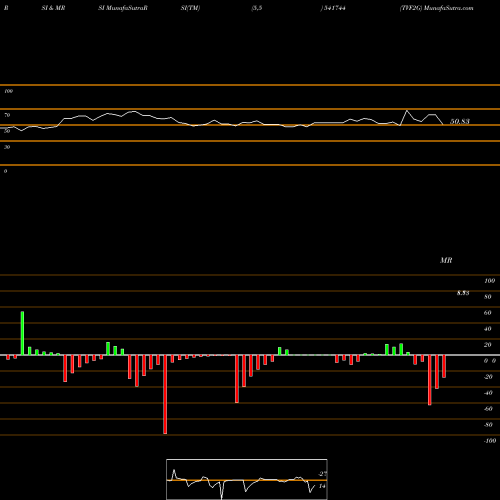Image resolution: width=500 pixels, height=500 pixels.
Task: Click the RSI axis label 30
Action: click(x=7, y=147)
